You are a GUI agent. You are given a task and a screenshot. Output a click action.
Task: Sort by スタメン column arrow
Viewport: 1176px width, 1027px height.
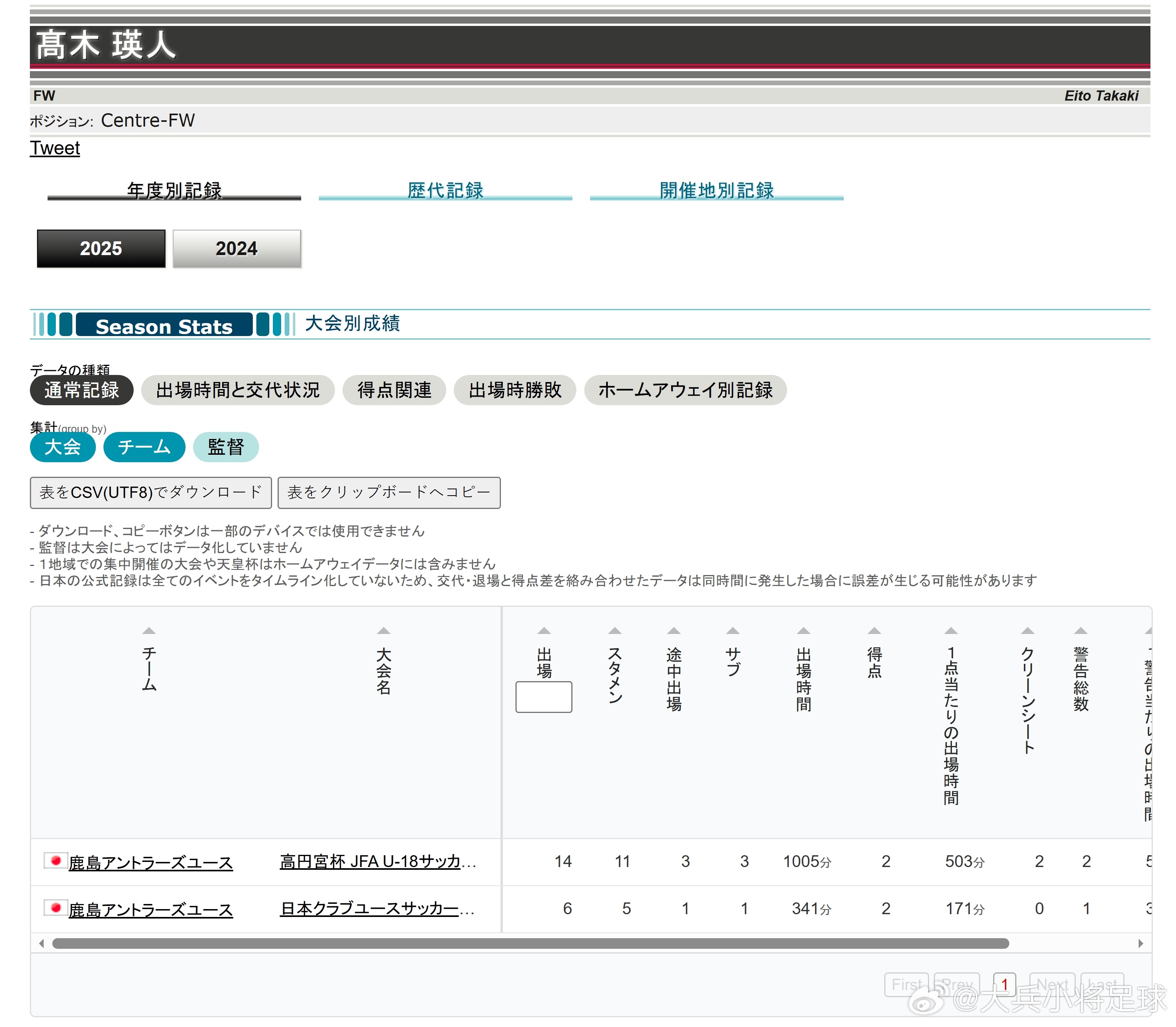pyautogui.click(x=615, y=630)
